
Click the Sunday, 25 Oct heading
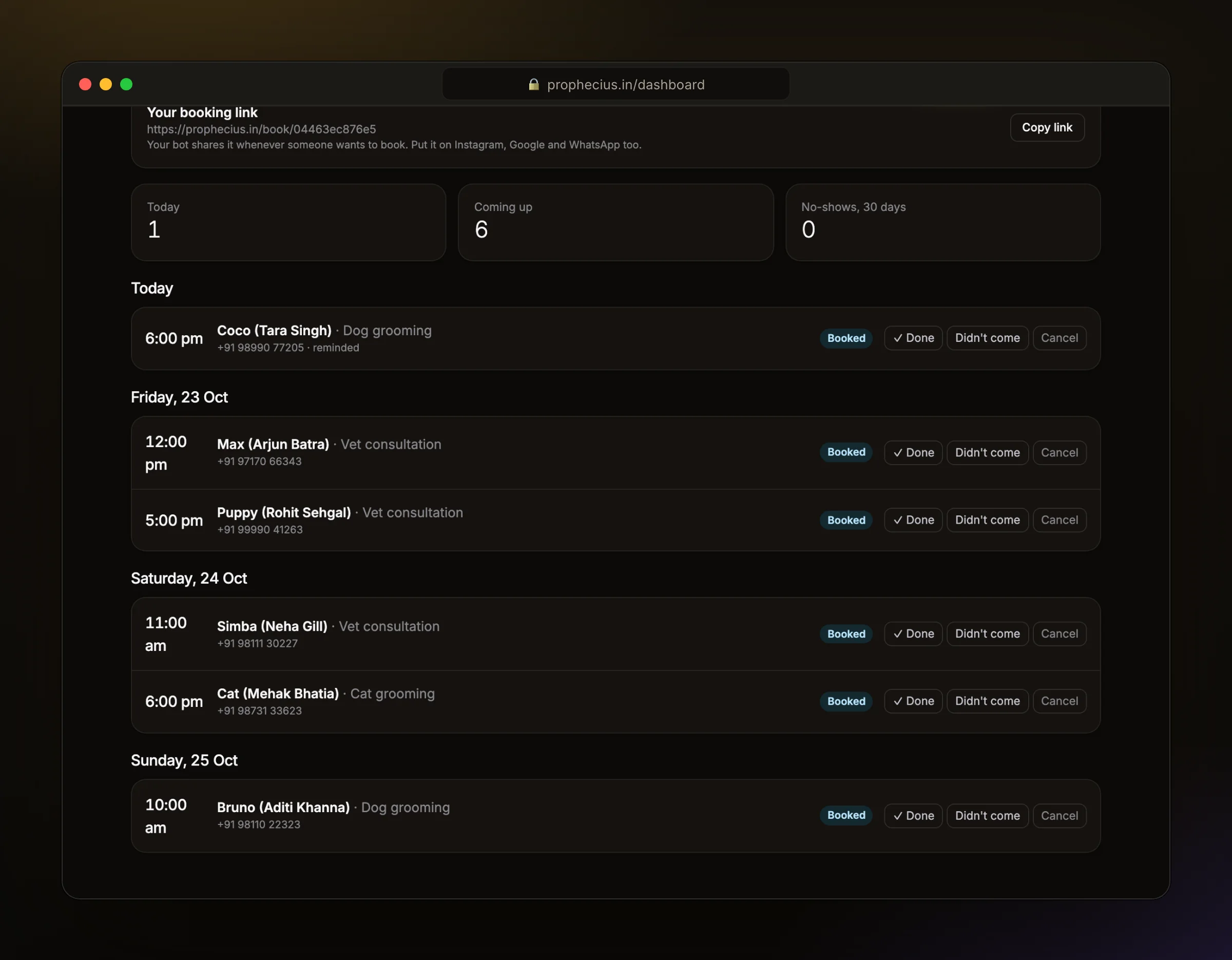184,761
